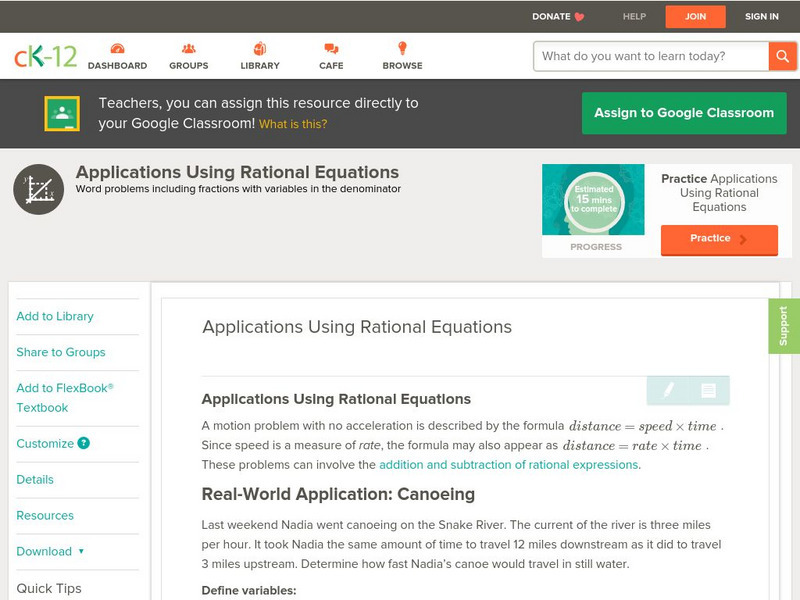Open the Library section
Viewport: 800px width, 600px height.
[259, 57]
